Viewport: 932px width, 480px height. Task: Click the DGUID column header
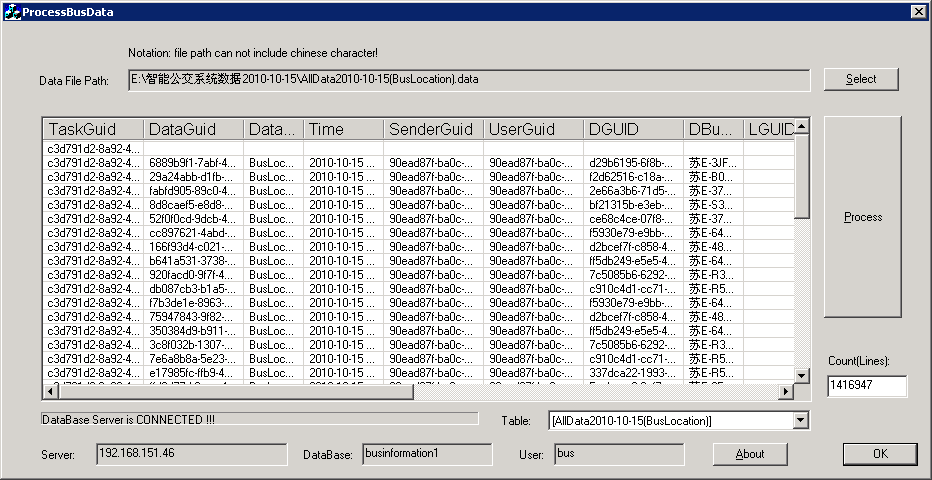coord(633,130)
